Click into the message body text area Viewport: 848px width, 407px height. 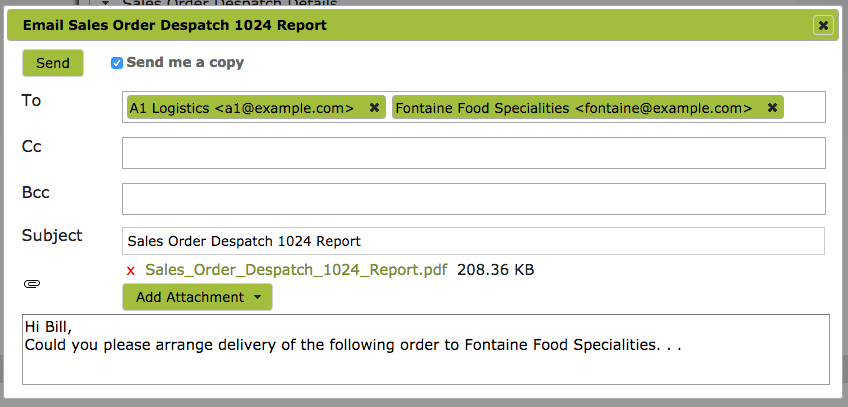(426, 350)
